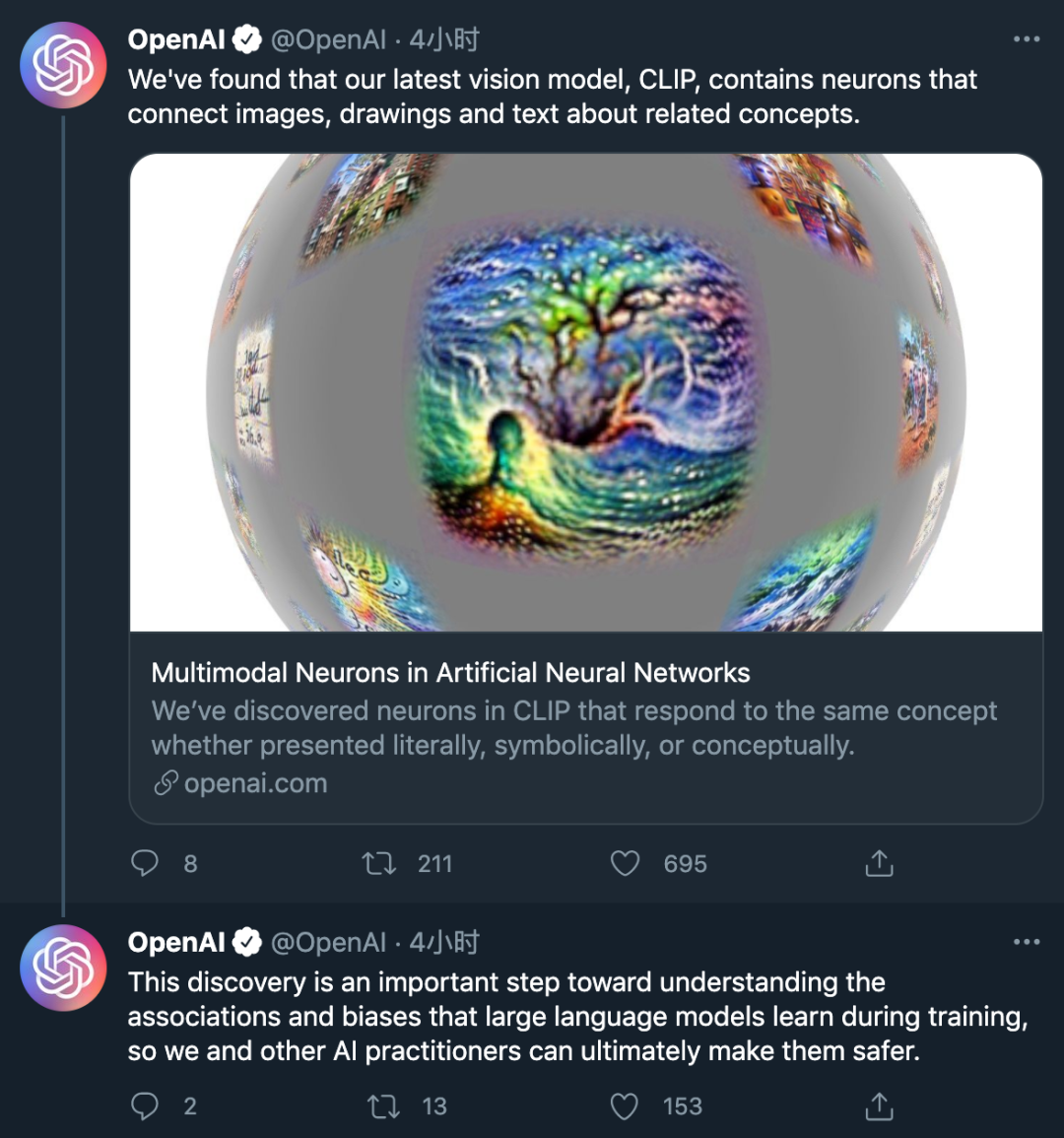Share the first tweet via share icon

879,864
